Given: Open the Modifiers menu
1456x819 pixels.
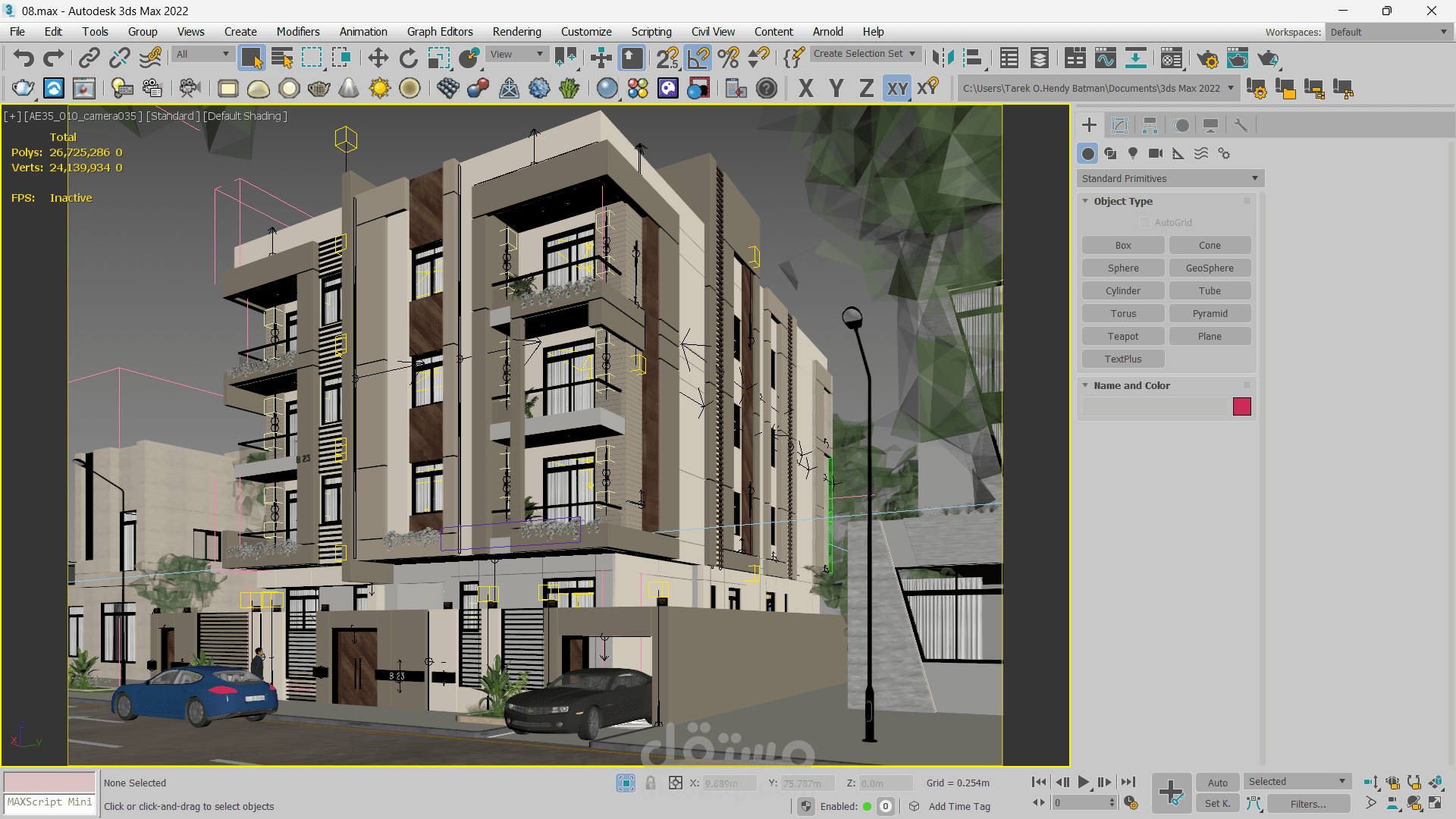Looking at the screenshot, I should coord(297,32).
